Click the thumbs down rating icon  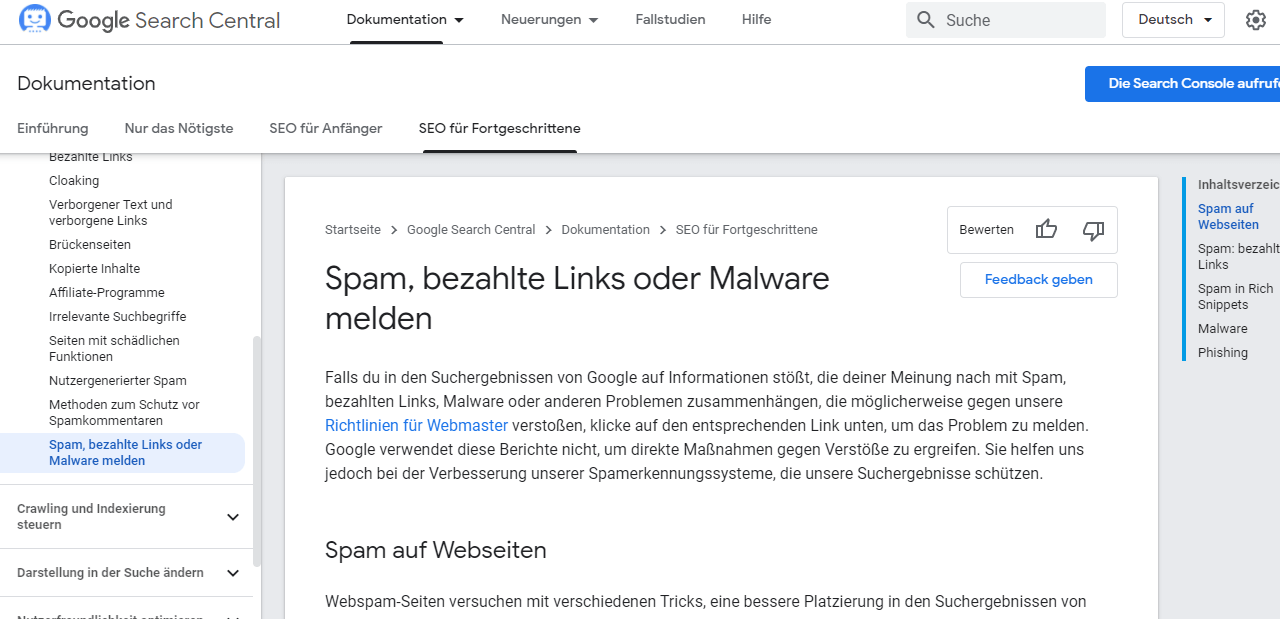point(1093,230)
